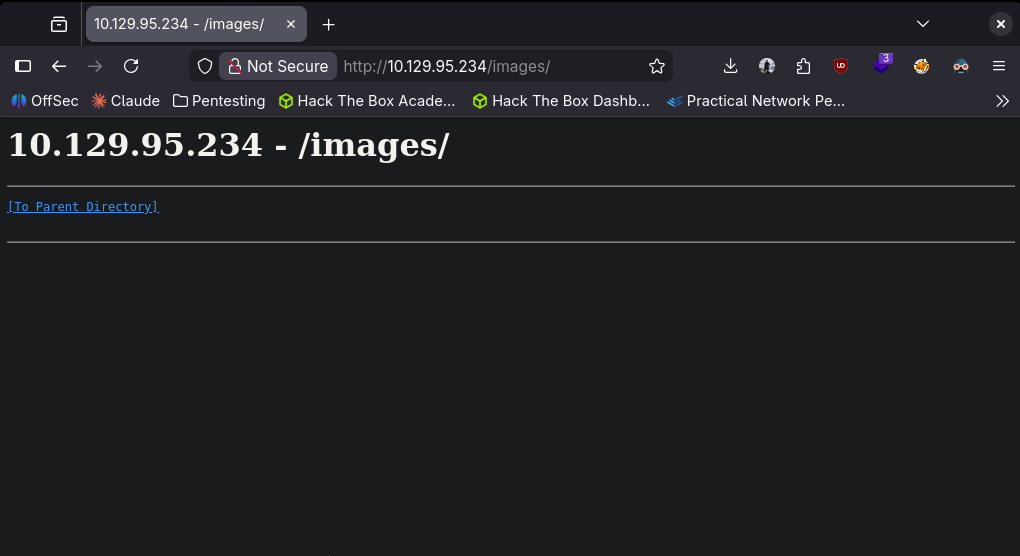Image resolution: width=1020 pixels, height=556 pixels.
Task: Go back to the previous page
Action: click(59, 66)
